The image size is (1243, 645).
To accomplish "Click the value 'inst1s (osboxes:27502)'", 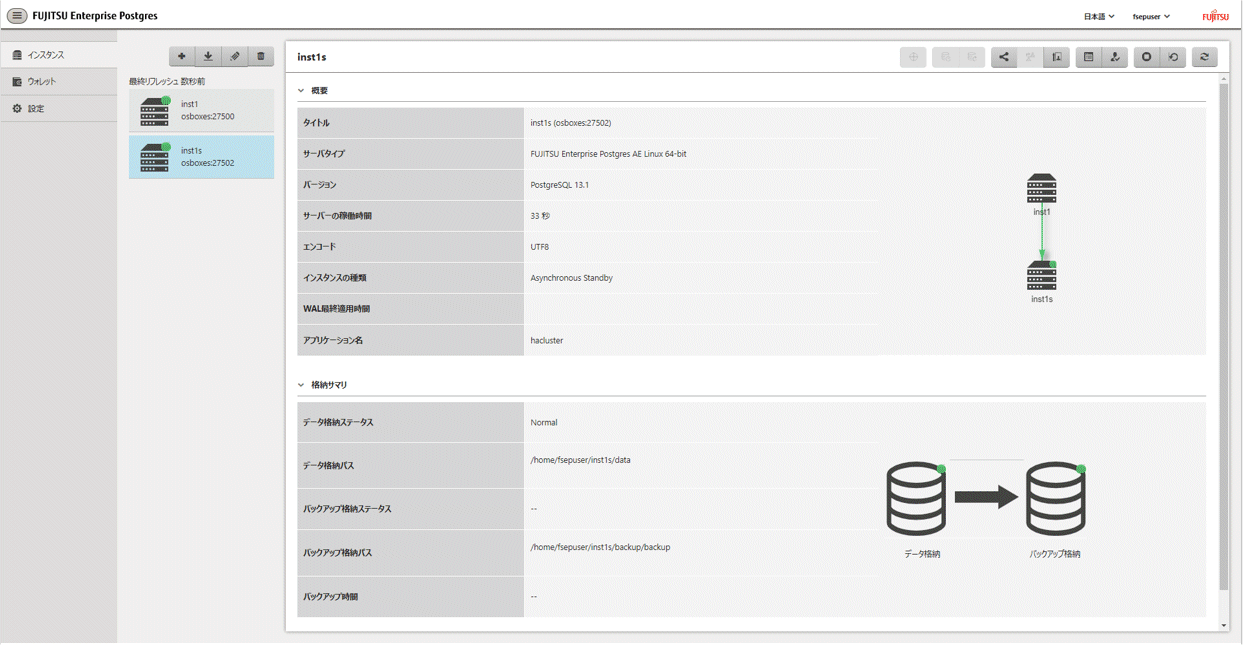I will (x=571, y=123).
